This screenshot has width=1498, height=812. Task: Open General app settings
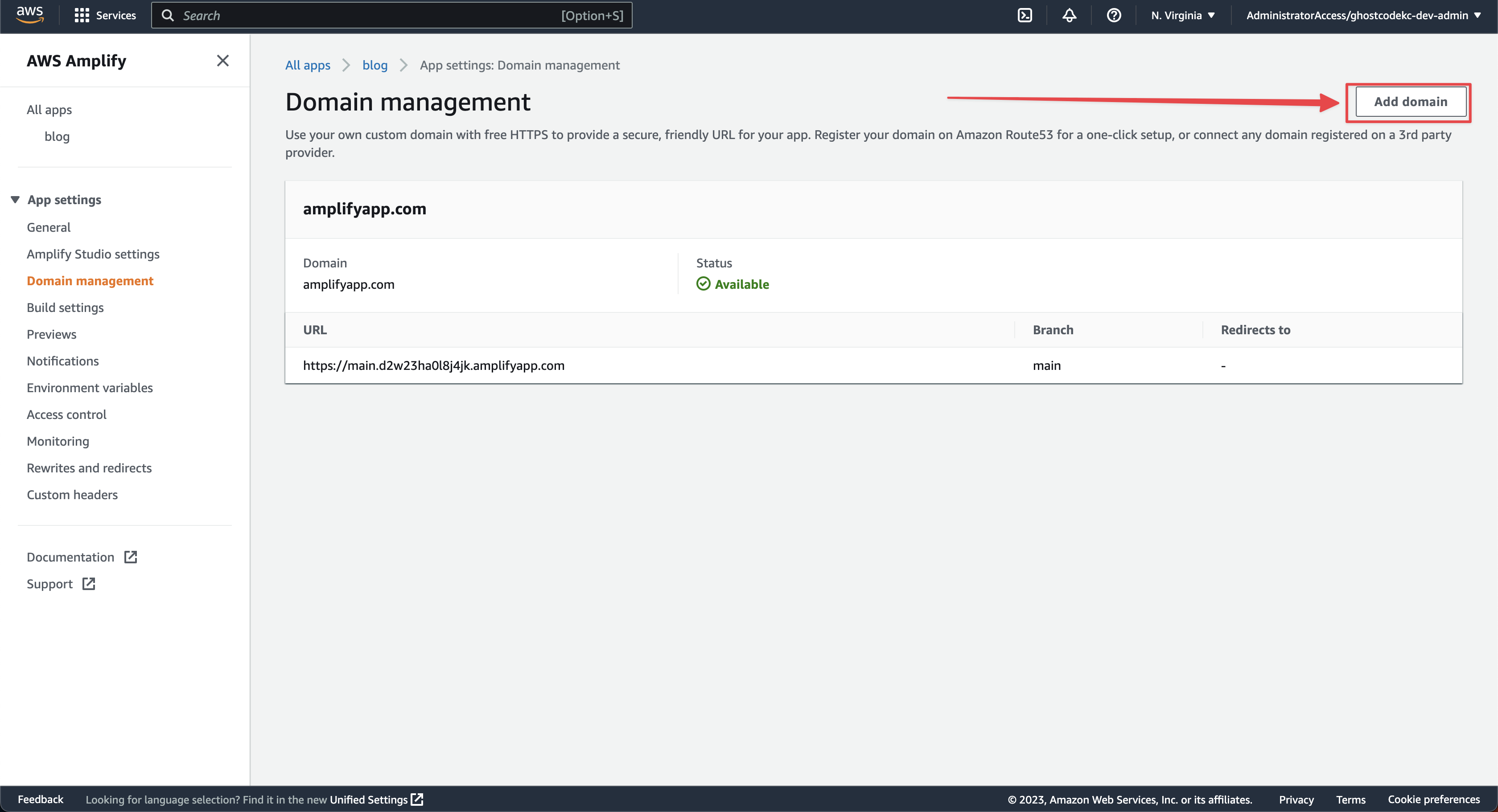[49, 227]
